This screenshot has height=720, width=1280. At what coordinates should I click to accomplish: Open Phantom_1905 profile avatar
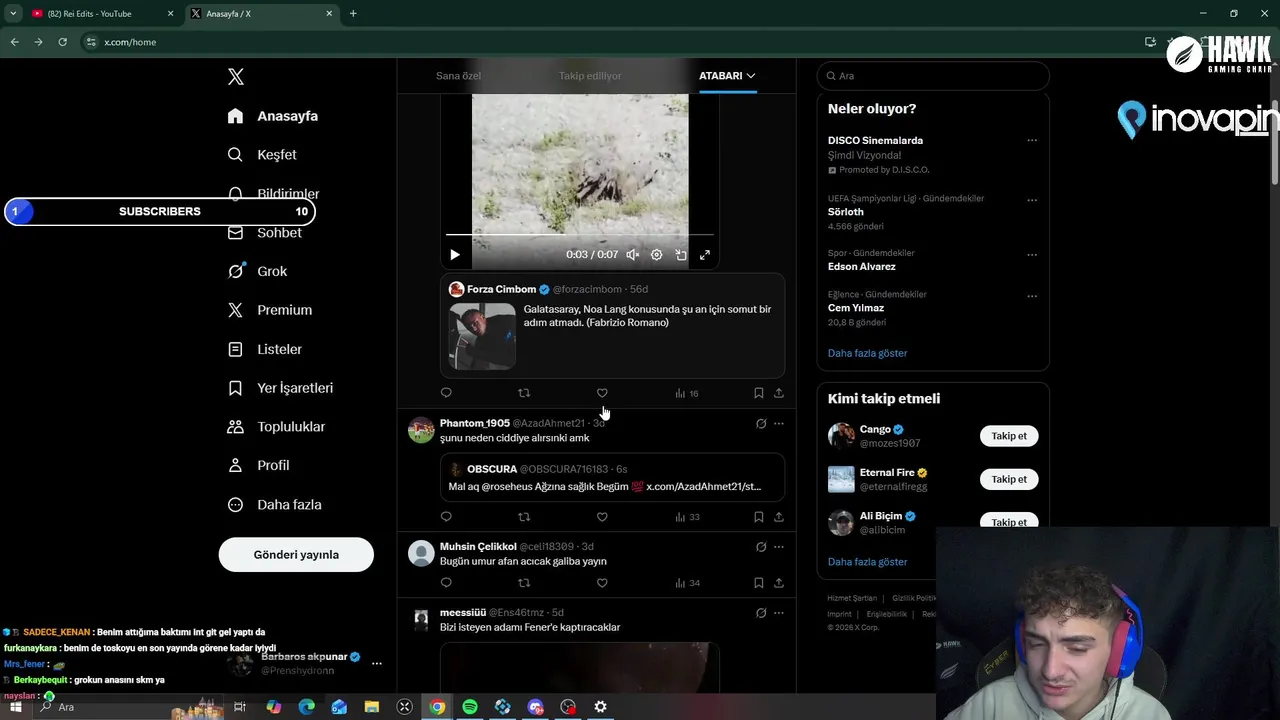point(421,430)
